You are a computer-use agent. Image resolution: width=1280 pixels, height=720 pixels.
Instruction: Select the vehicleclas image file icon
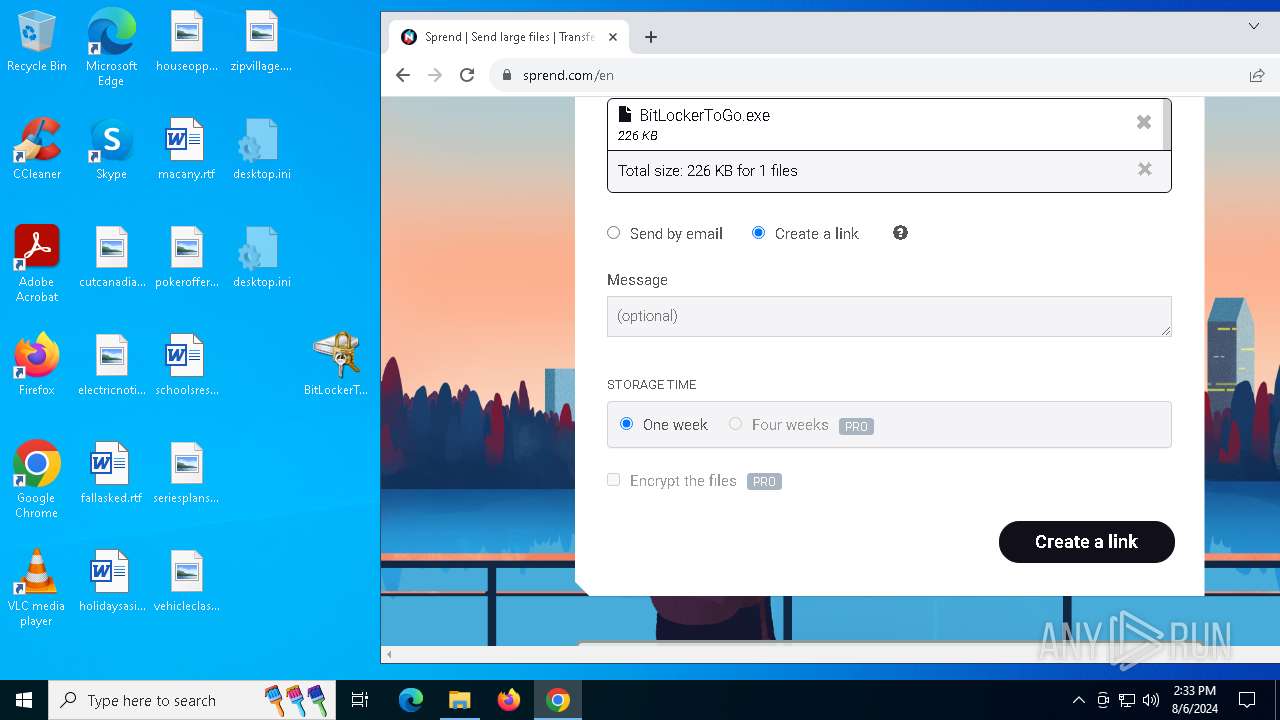pyautogui.click(x=186, y=582)
